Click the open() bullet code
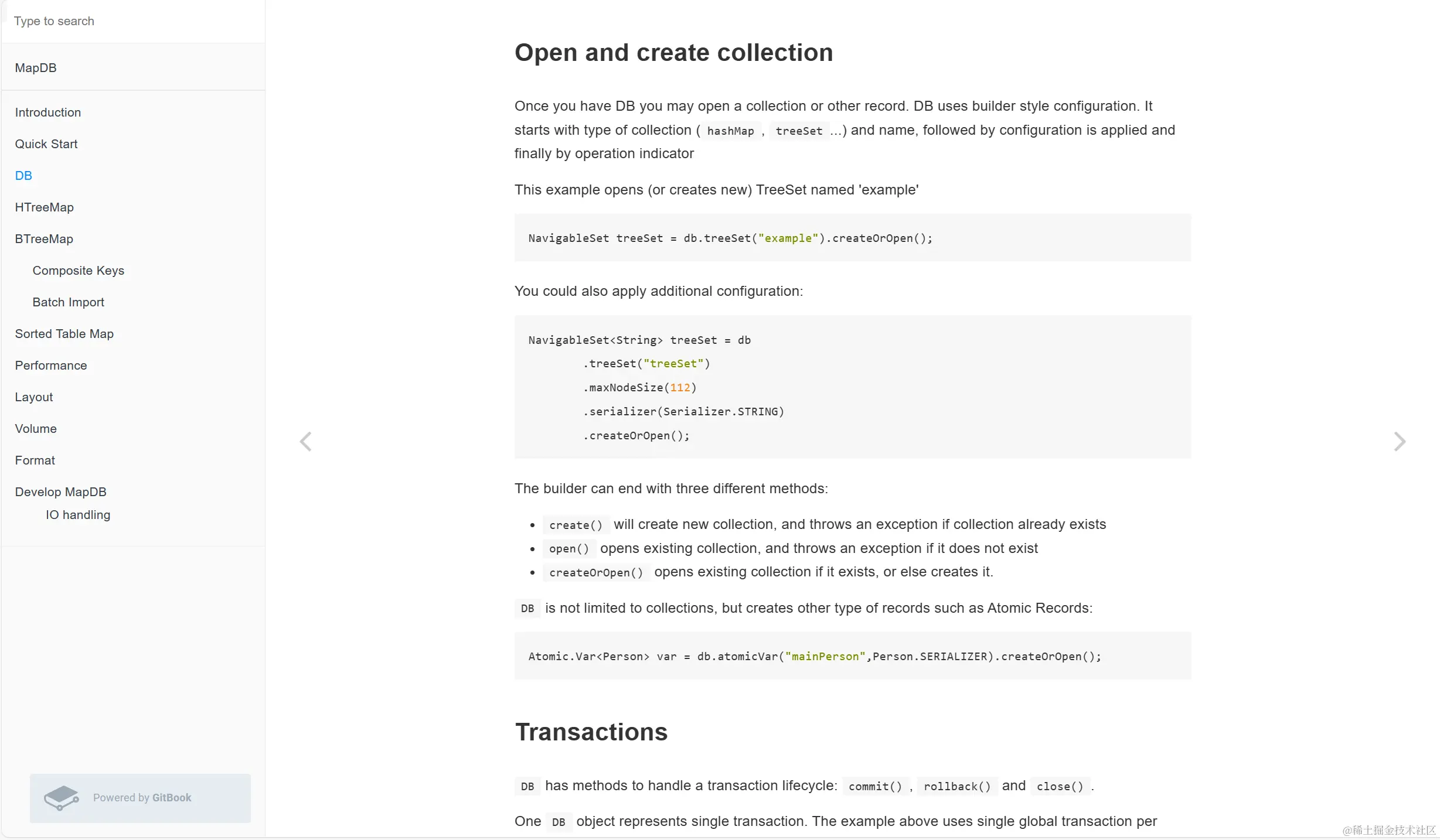Viewport: 1440px width, 840px height. coord(568,549)
